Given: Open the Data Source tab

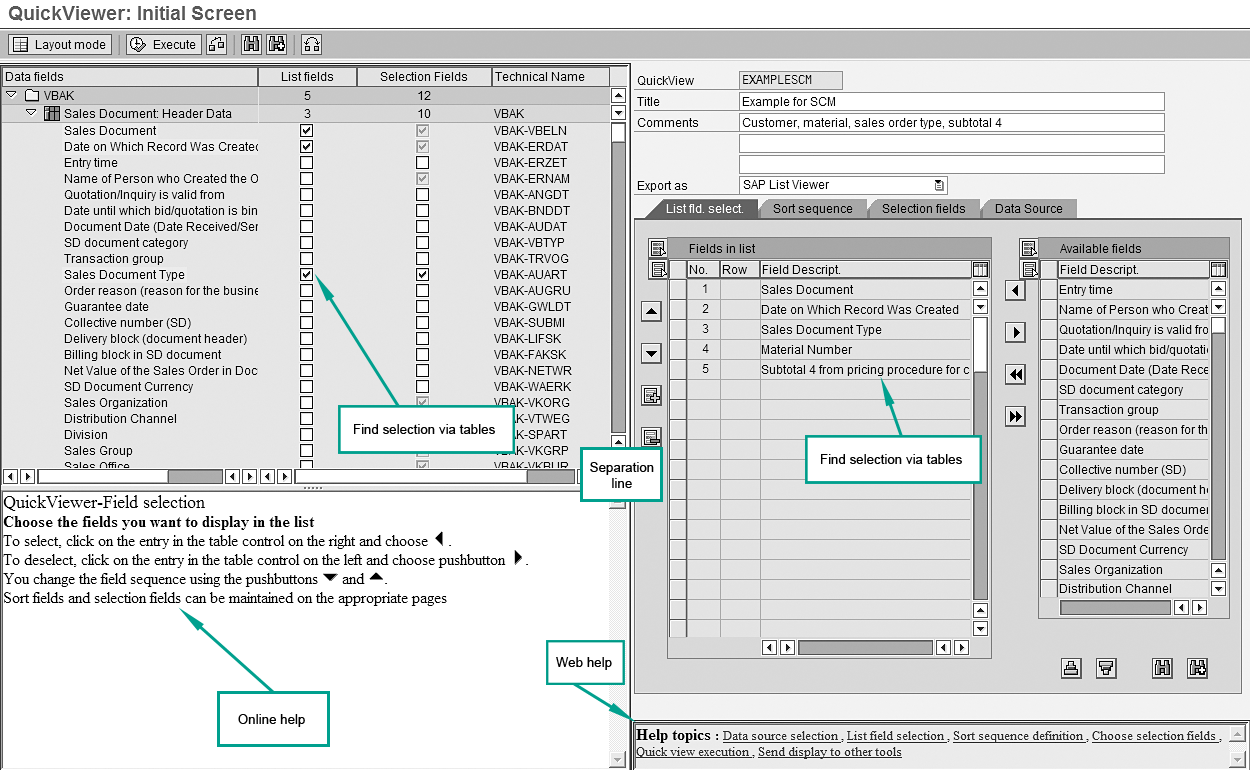Looking at the screenshot, I should (x=1028, y=208).
